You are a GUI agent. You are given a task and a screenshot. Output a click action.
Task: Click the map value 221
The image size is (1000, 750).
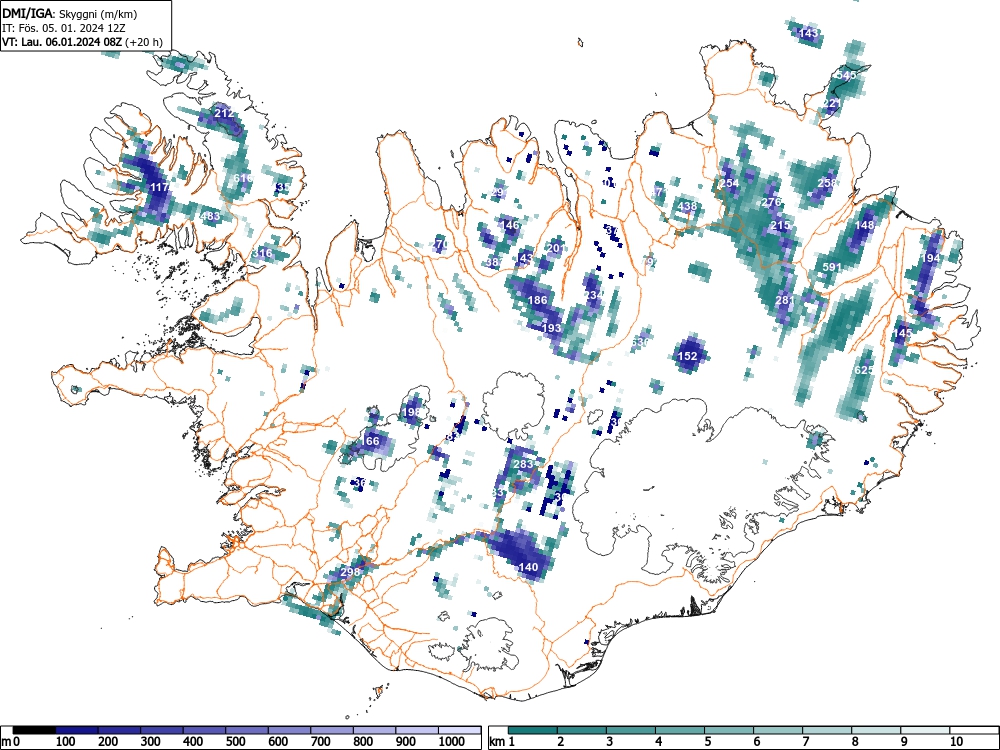[832, 103]
